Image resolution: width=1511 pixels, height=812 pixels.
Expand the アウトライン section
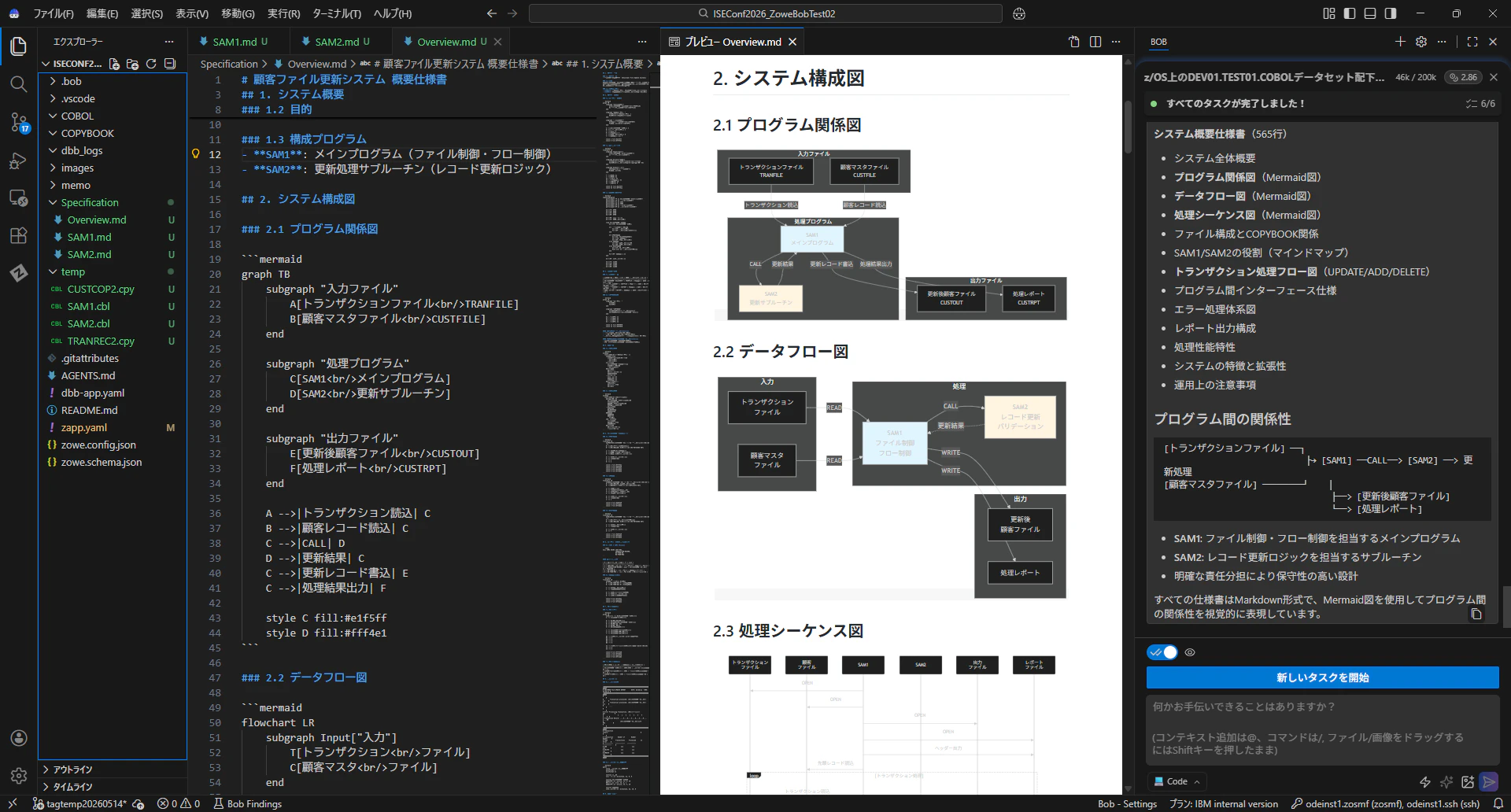point(113,770)
